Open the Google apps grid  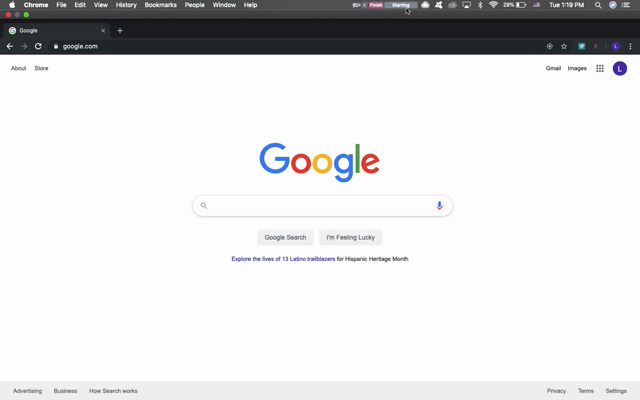tap(600, 69)
